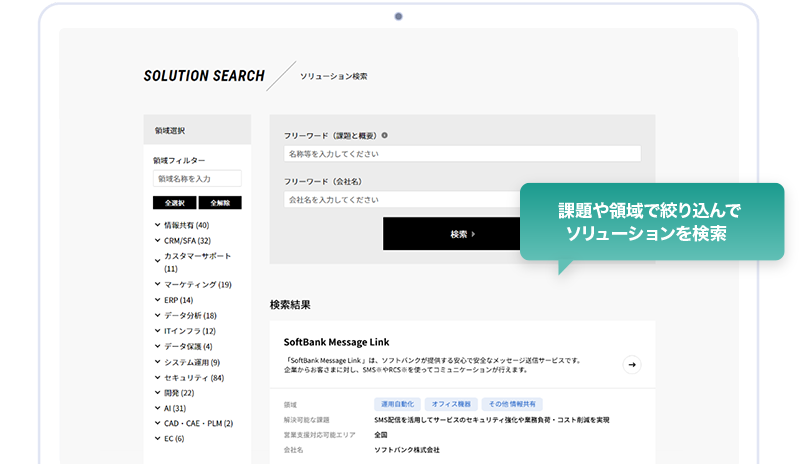This screenshot has height=464, width=800.
Task: Click the black 検索 button
Action: click(452, 234)
